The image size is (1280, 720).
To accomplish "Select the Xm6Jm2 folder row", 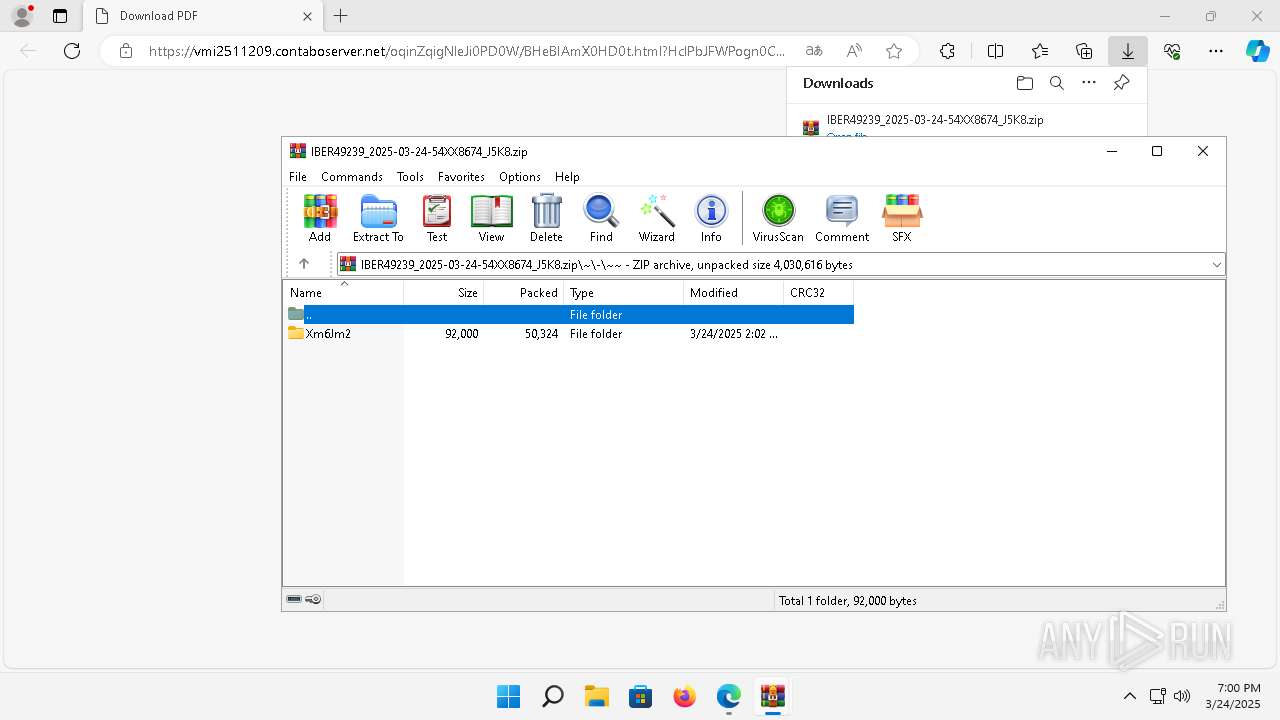I will point(569,334).
